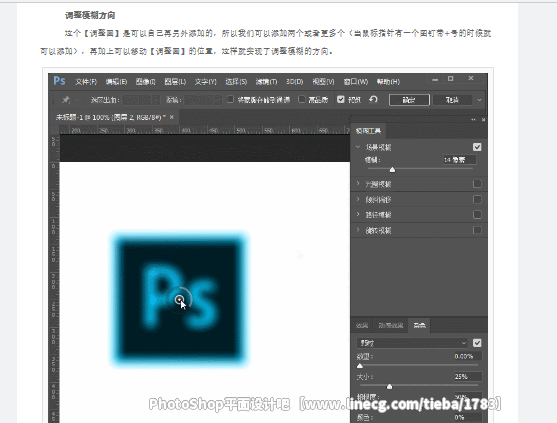The width and height of the screenshot is (557, 423).
Task: Open the 编辑(E) menu
Action: tap(116, 82)
